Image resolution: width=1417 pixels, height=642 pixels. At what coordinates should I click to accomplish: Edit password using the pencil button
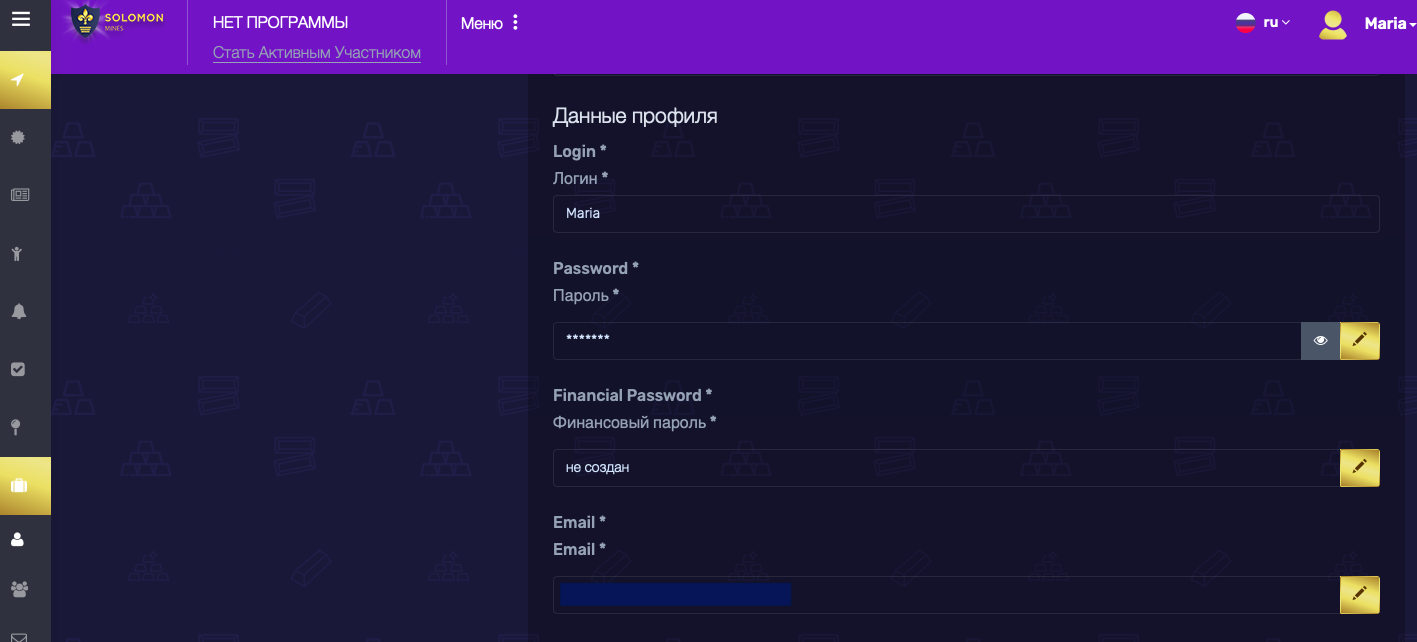[x=1359, y=341]
